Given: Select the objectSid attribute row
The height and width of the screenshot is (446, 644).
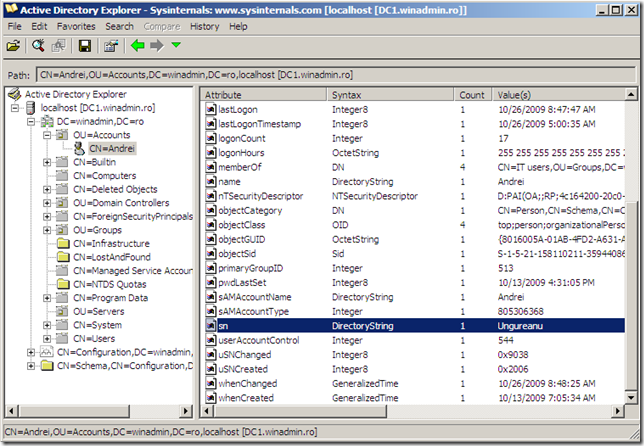Looking at the screenshot, I should point(415,254).
